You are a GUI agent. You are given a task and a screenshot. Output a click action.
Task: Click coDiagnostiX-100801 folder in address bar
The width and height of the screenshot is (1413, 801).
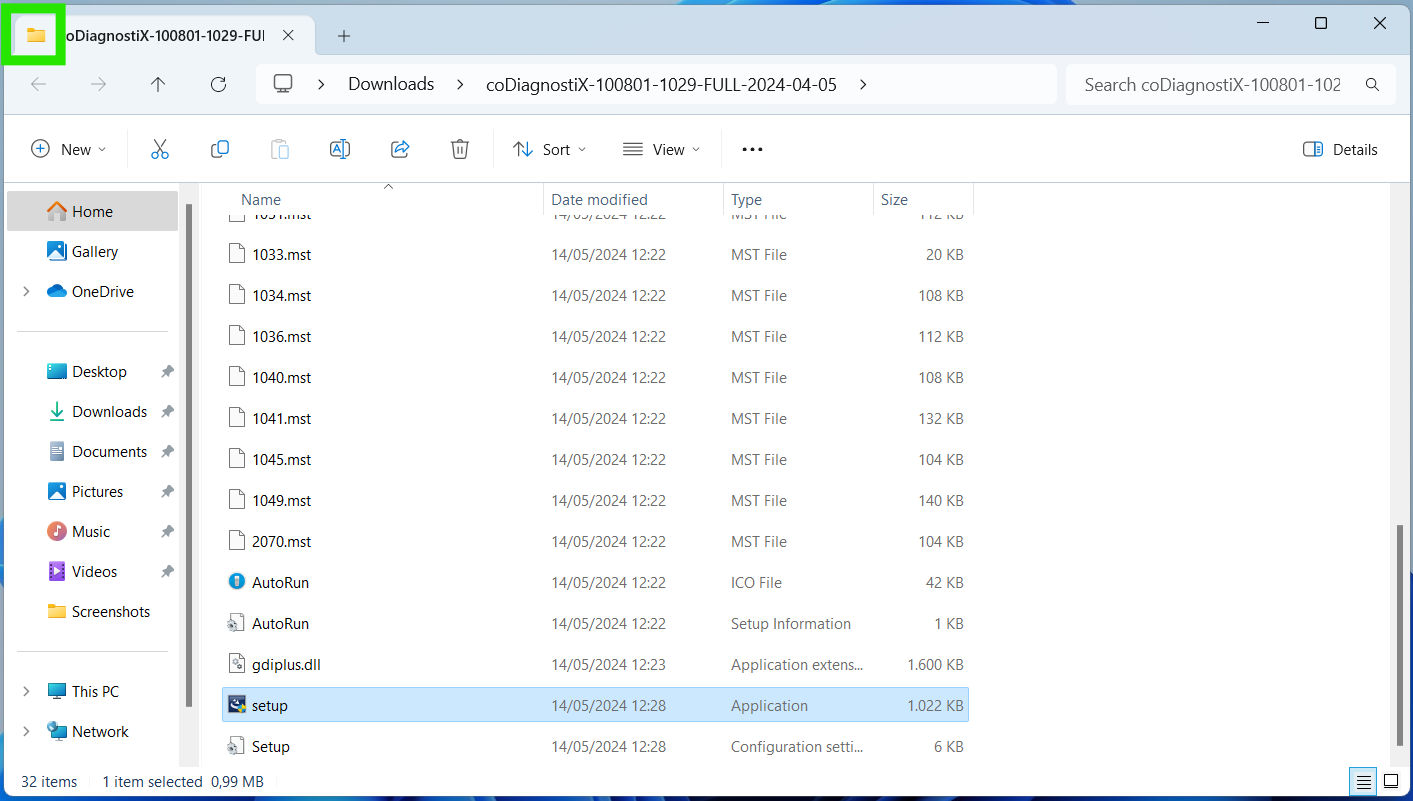pos(661,84)
